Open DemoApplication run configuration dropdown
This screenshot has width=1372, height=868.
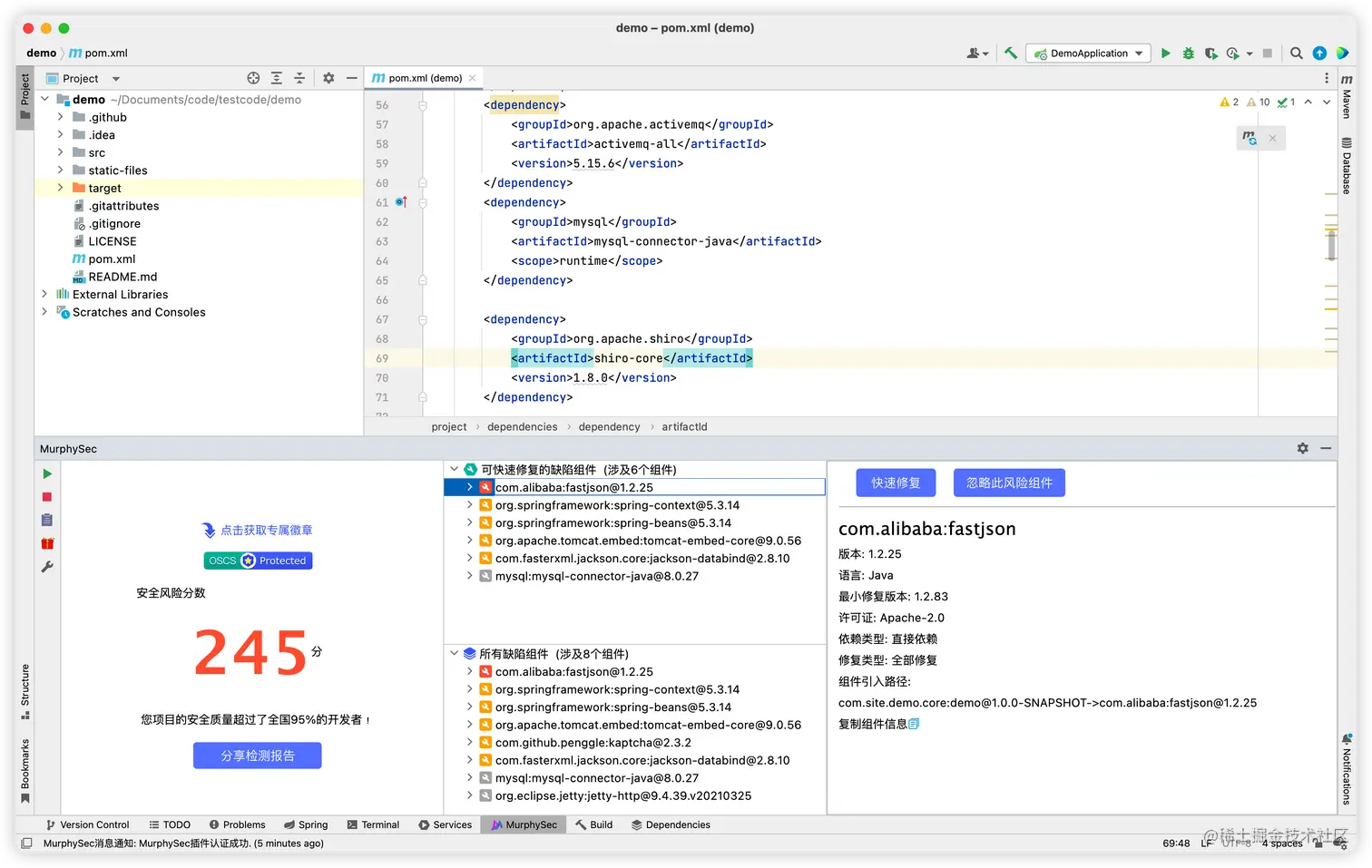[1088, 54]
